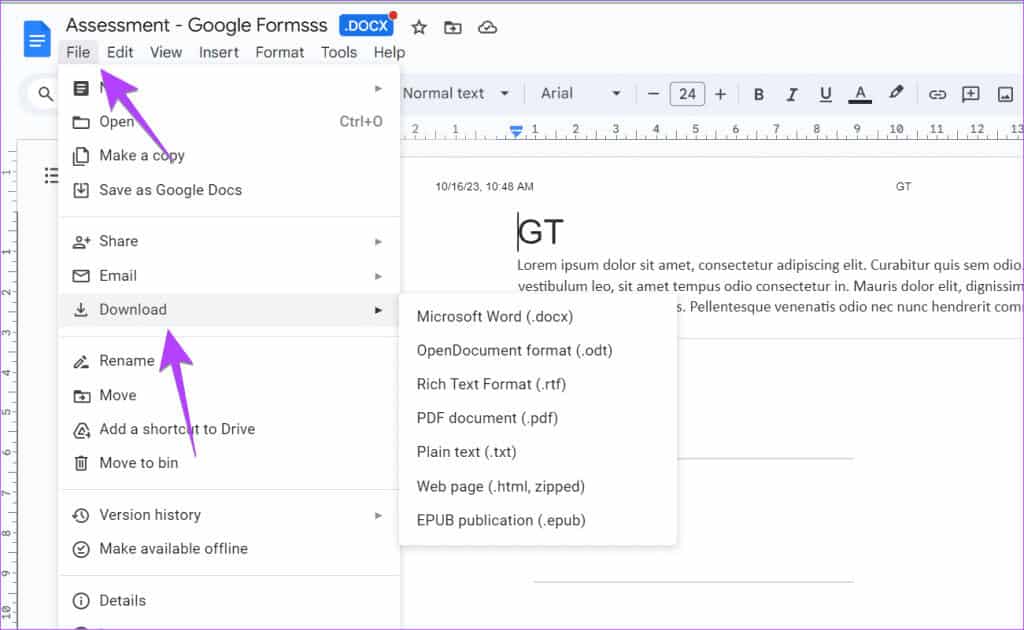The height and width of the screenshot is (630, 1024).
Task: Select Rename in the File menu
Action: click(x=229, y=361)
